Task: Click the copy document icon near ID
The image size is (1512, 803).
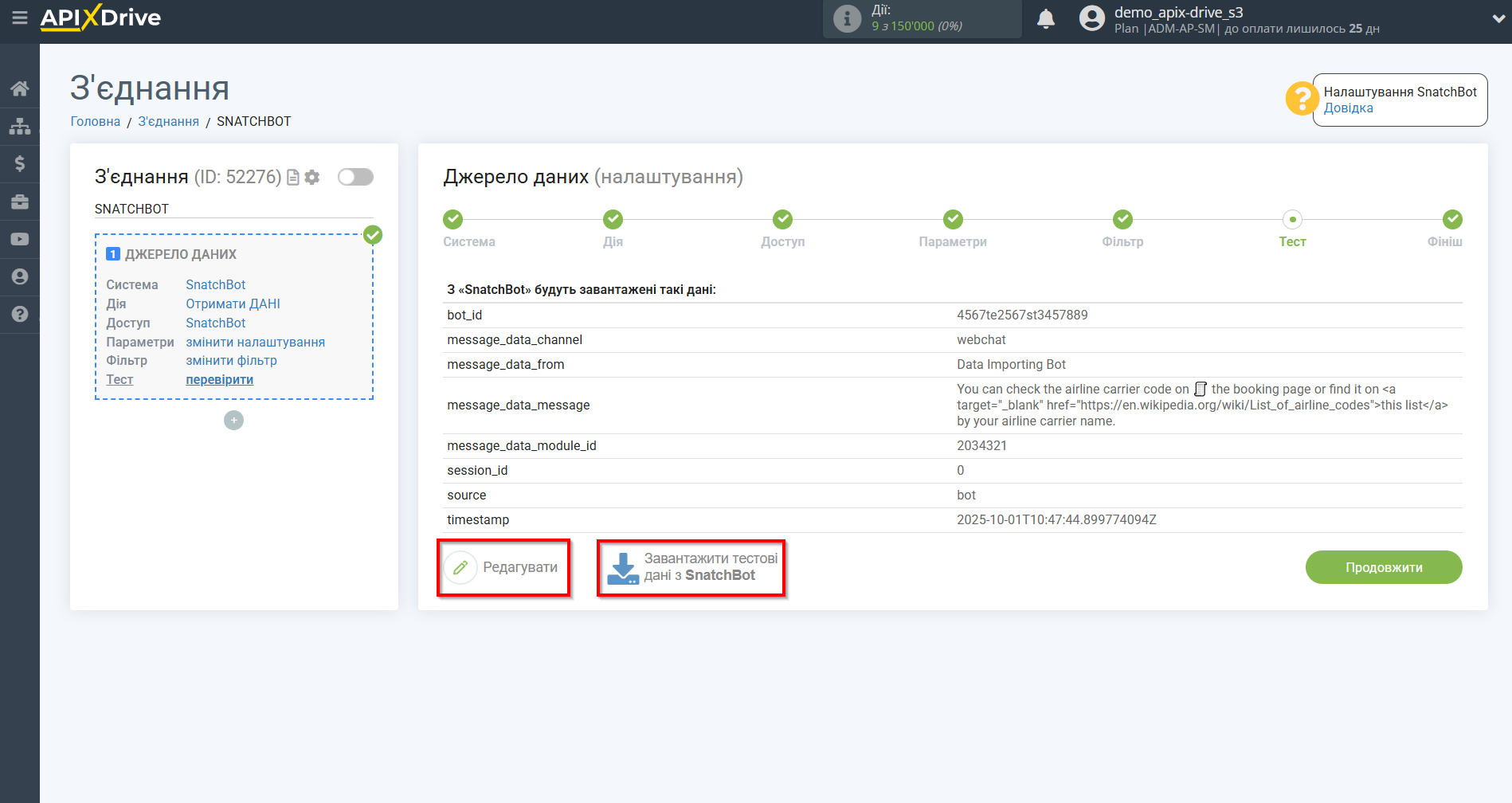Action: click(293, 178)
